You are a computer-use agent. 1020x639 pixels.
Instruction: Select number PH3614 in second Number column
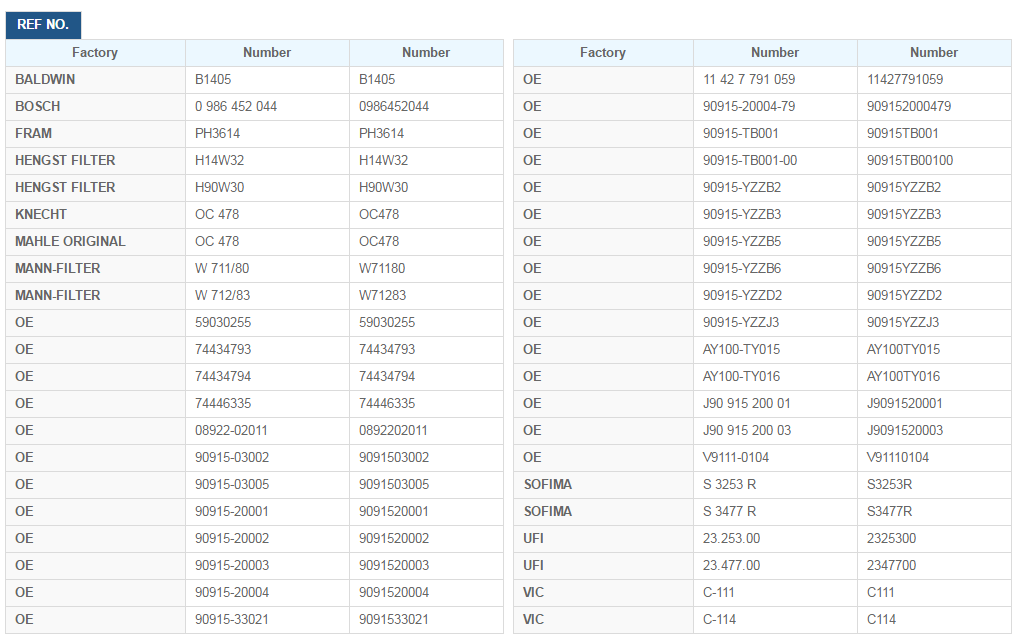click(381, 133)
